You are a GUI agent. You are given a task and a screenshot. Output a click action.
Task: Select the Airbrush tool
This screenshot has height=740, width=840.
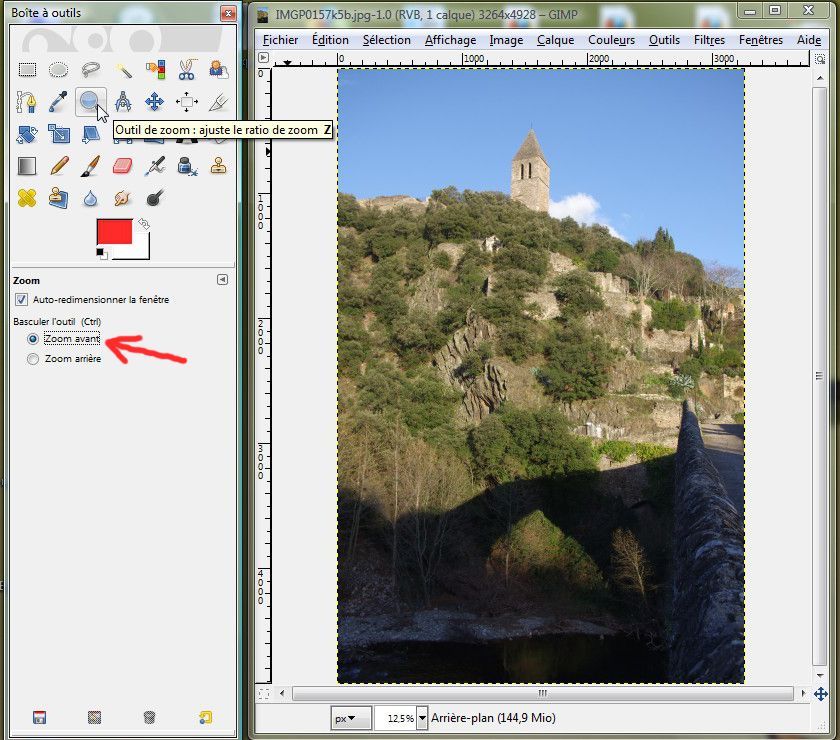point(155,166)
